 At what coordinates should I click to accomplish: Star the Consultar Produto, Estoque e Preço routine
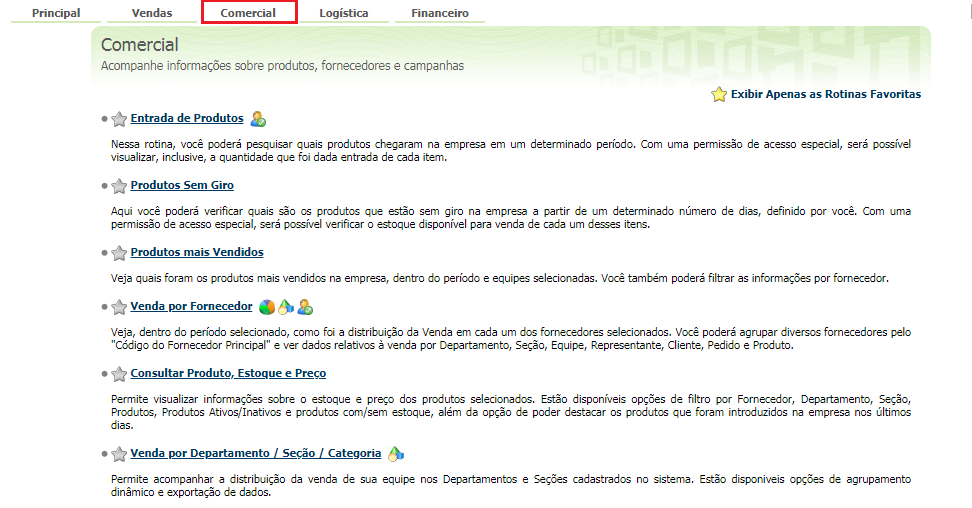pos(119,373)
